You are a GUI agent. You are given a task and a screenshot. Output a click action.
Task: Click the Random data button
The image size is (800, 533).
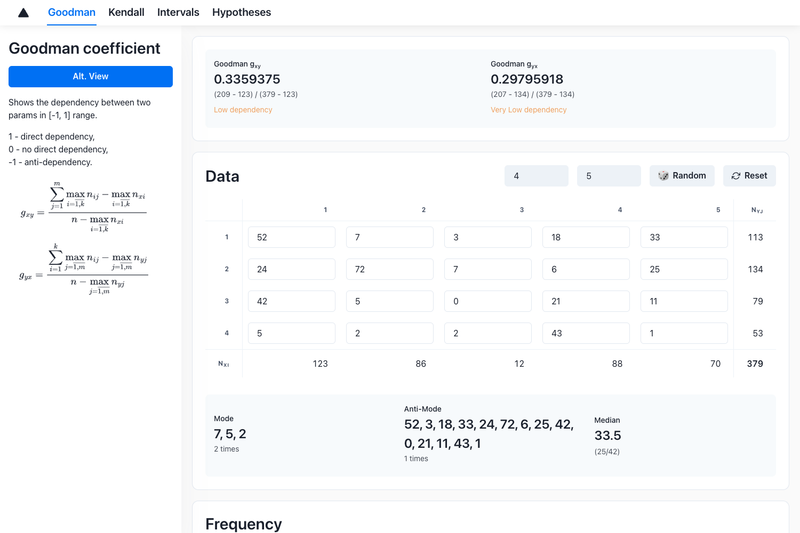tap(682, 175)
